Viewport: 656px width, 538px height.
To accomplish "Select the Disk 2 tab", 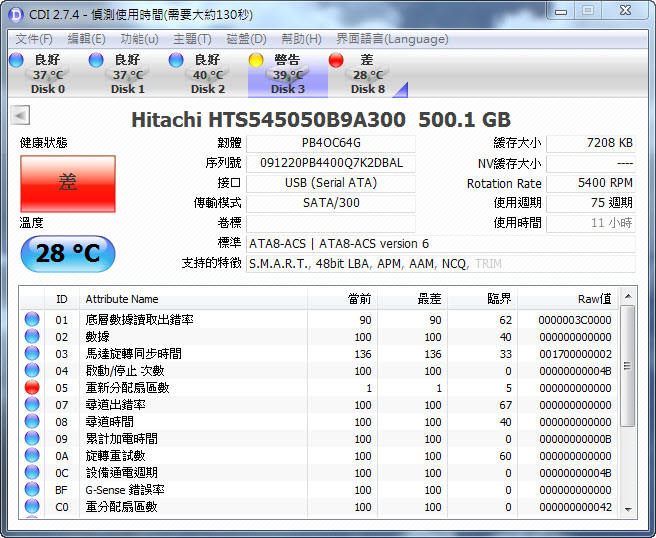I will click(x=208, y=74).
